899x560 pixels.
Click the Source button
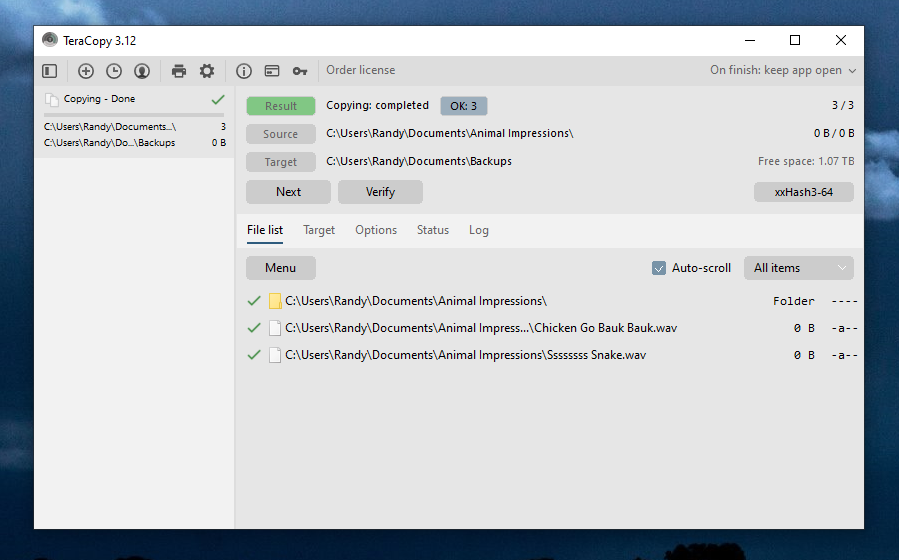281,134
